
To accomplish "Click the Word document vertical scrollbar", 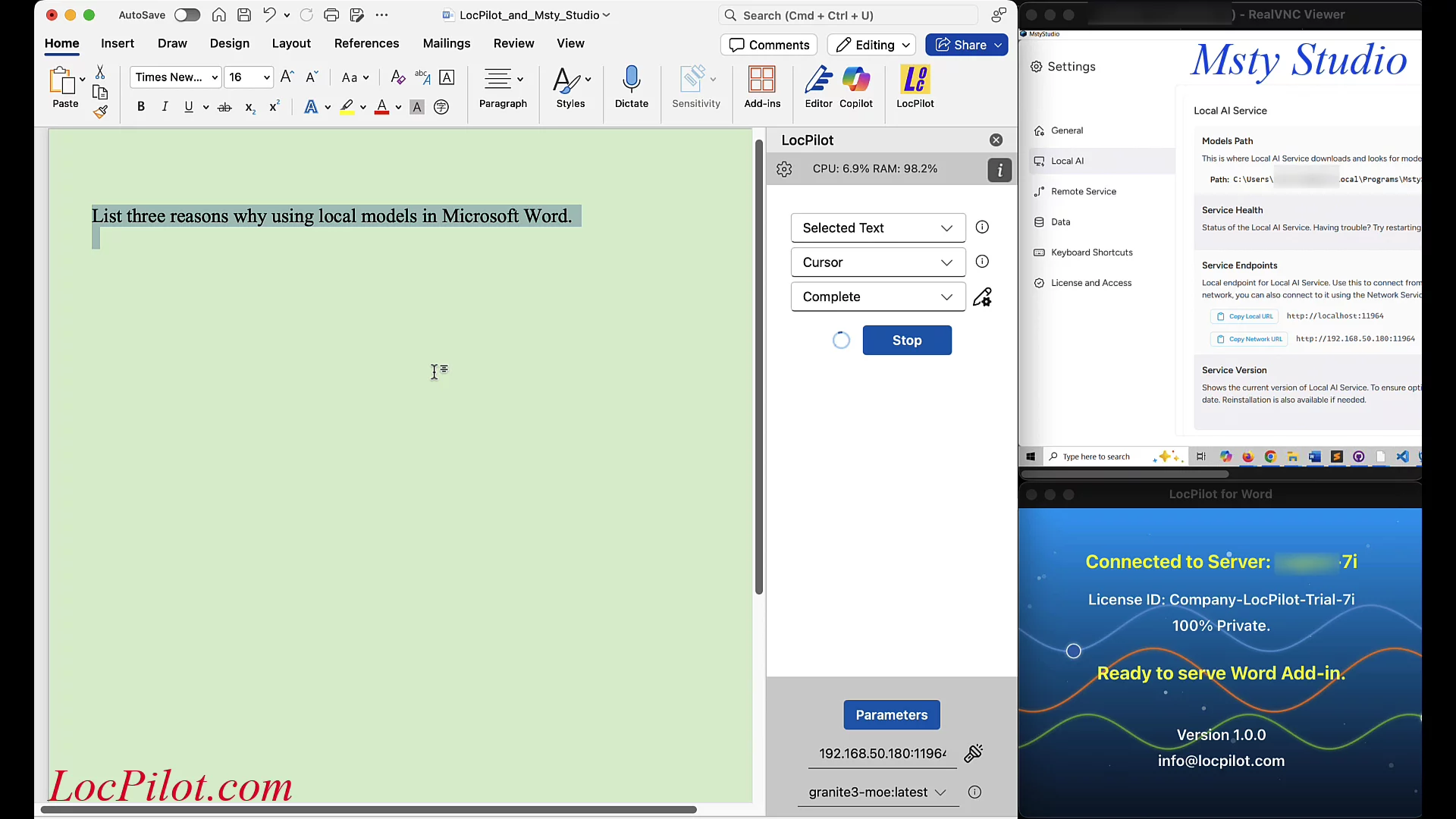I will pos(758,367).
